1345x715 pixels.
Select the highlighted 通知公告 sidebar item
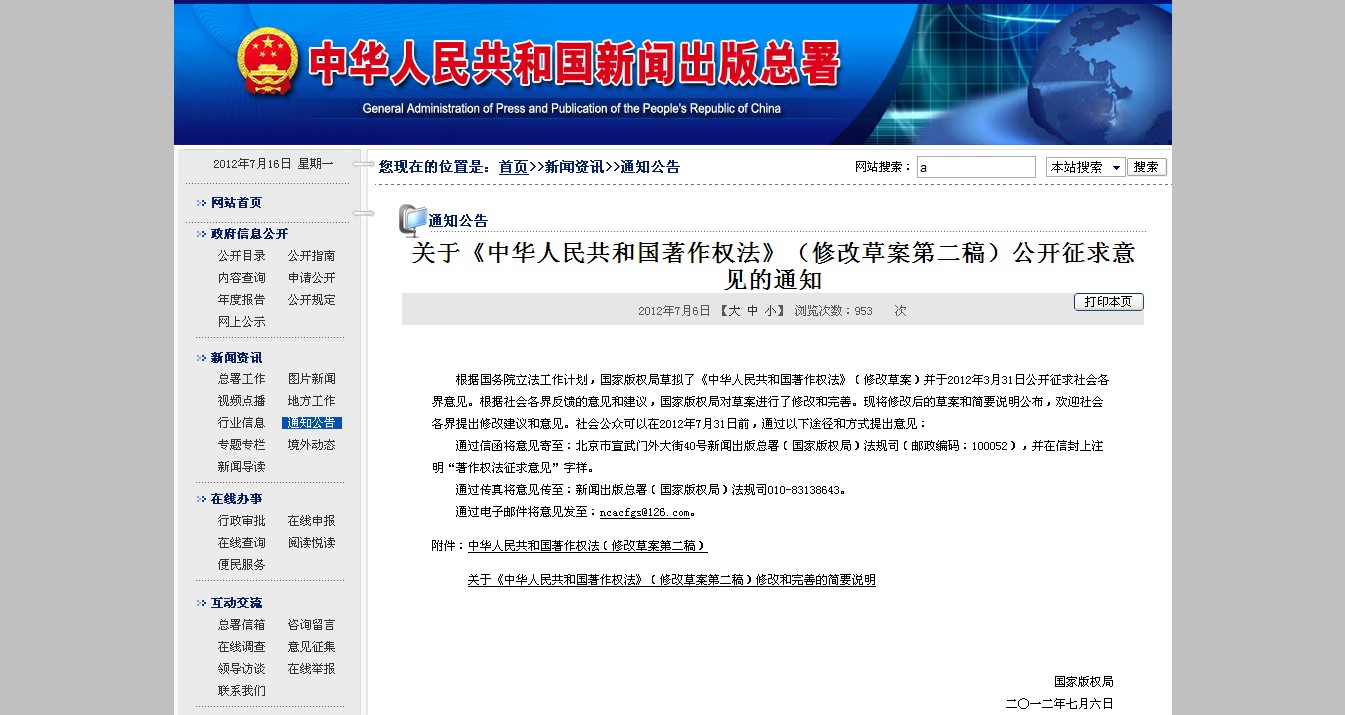(x=312, y=423)
